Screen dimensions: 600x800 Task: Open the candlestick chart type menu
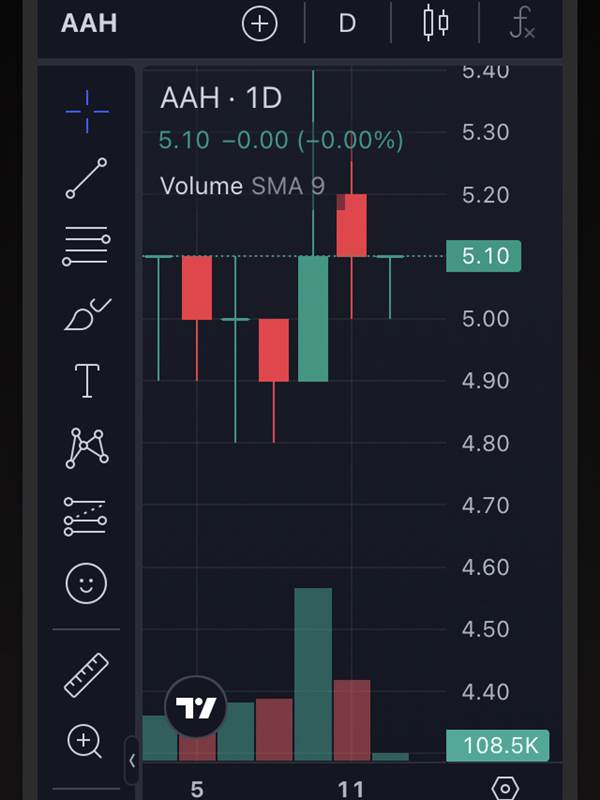click(436, 23)
